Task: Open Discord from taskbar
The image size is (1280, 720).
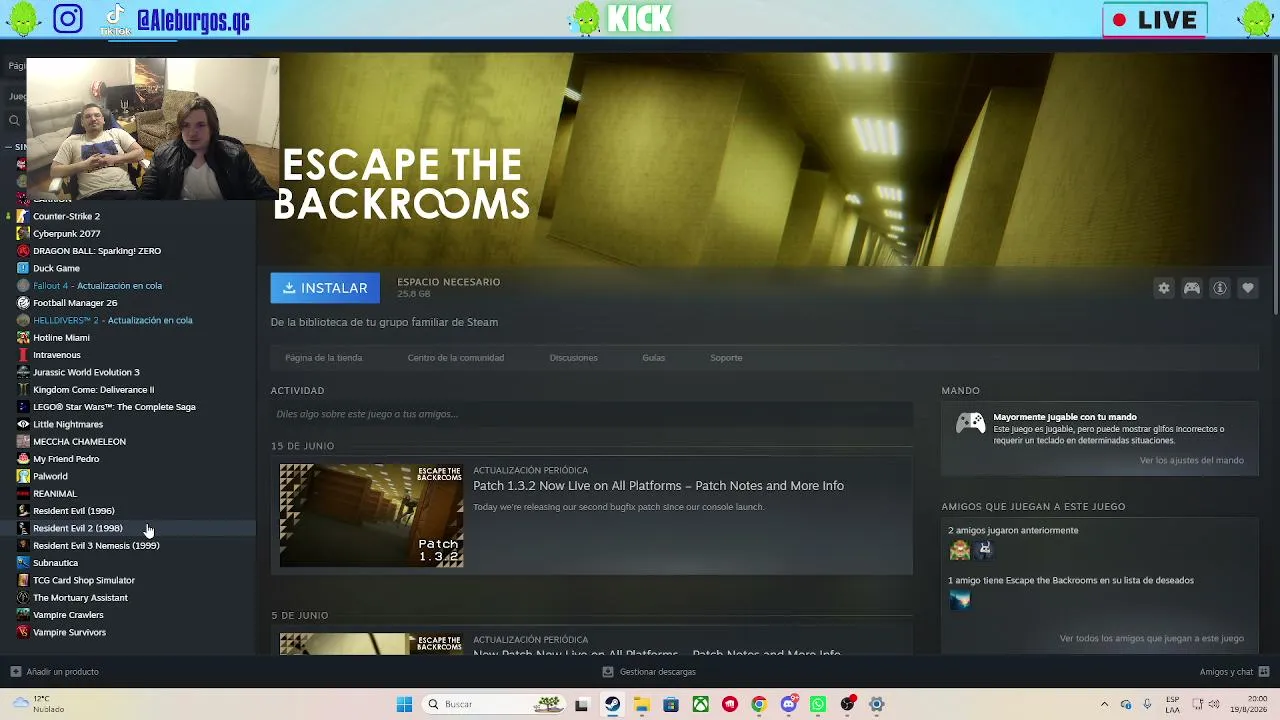Action: pos(789,704)
